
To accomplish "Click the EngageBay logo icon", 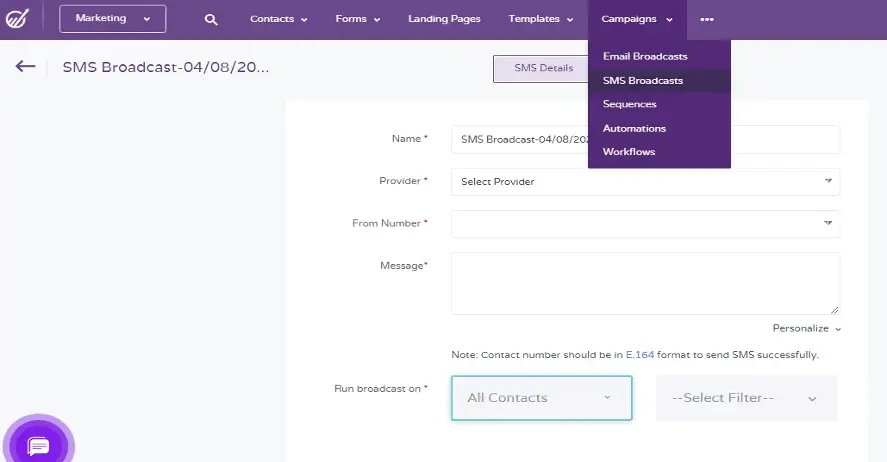I will pyautogui.click(x=17, y=19).
